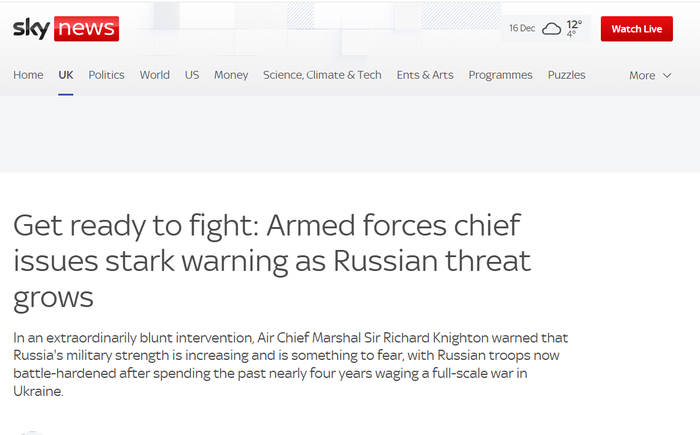This screenshot has width=700, height=435.
Task: Expand the More navigation dropdown
Action: coord(649,75)
